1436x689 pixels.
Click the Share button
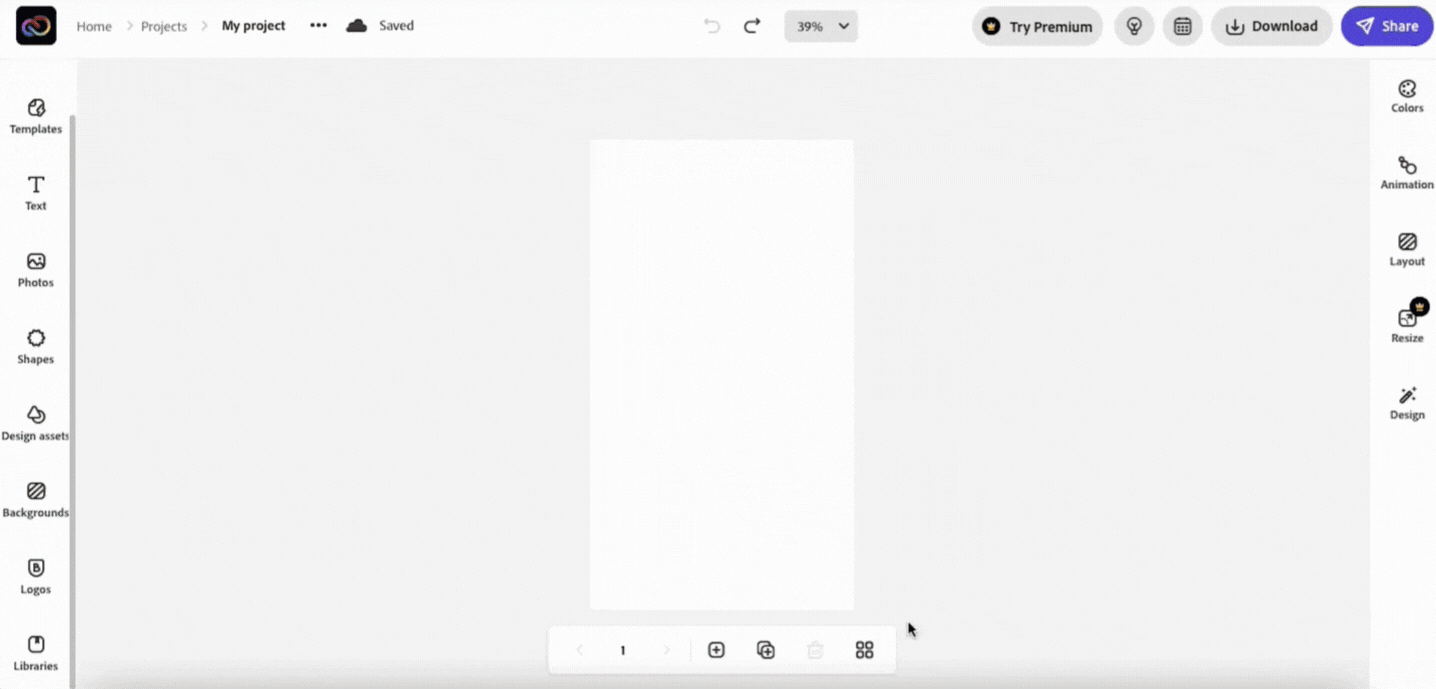1387,27
